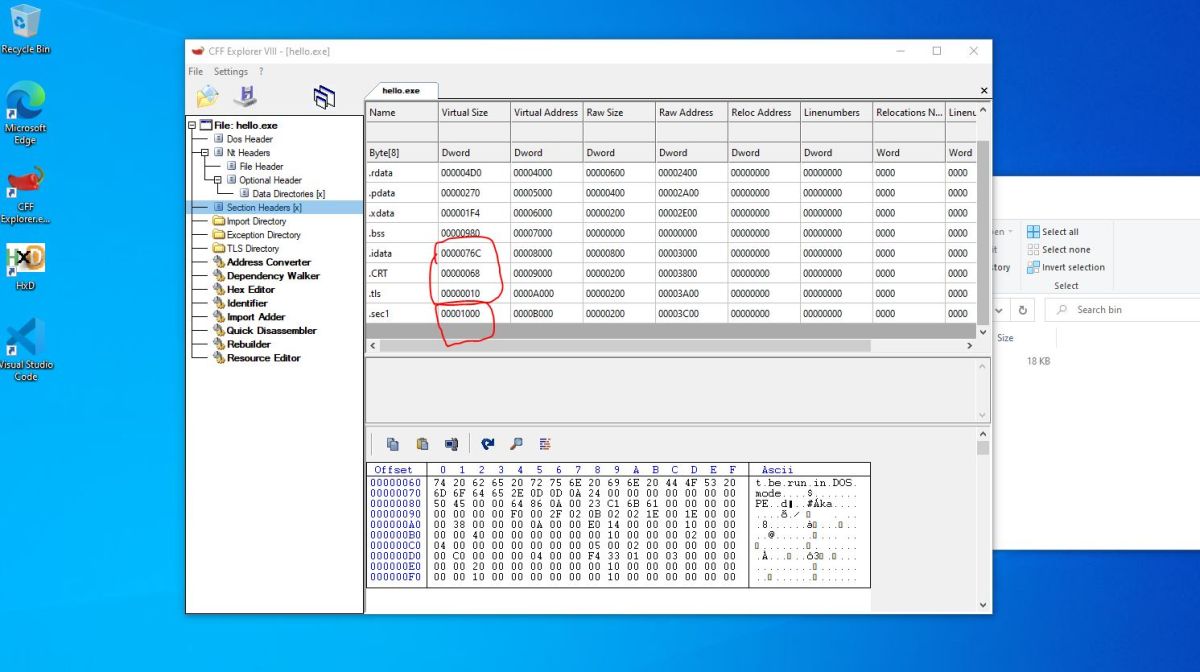This screenshot has width=1200, height=672.
Task: Click the Linenumbers column header
Action: [x=836, y=112]
